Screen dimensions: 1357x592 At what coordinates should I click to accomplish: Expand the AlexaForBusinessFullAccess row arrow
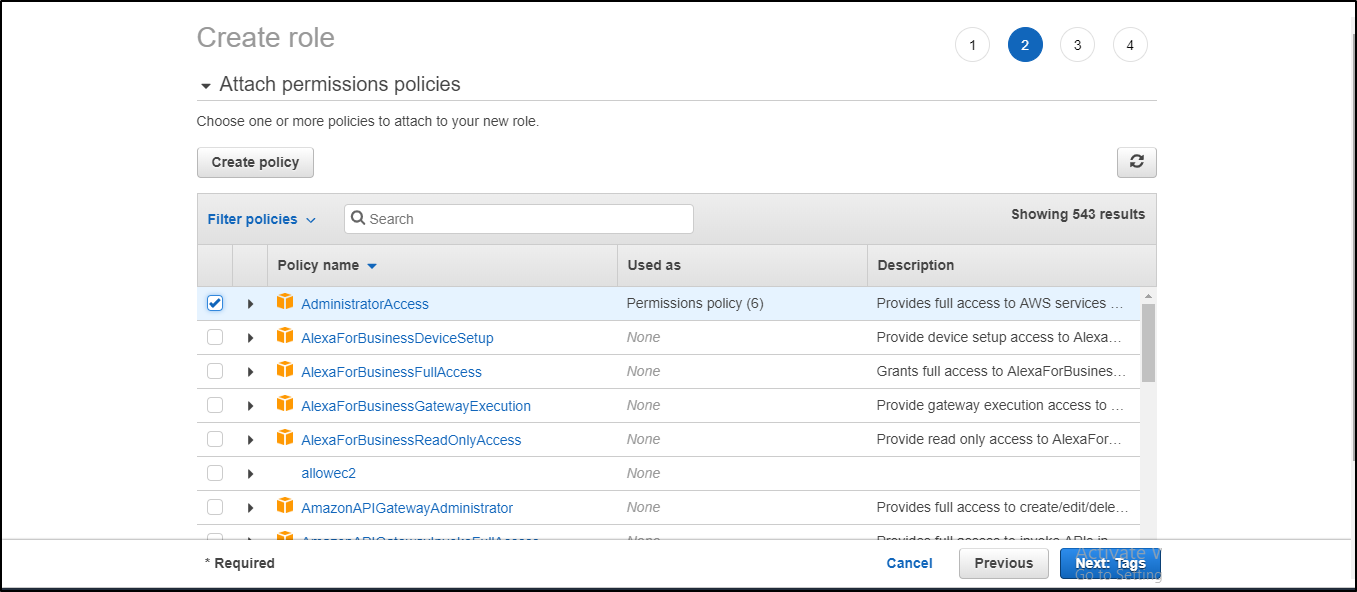(x=250, y=372)
